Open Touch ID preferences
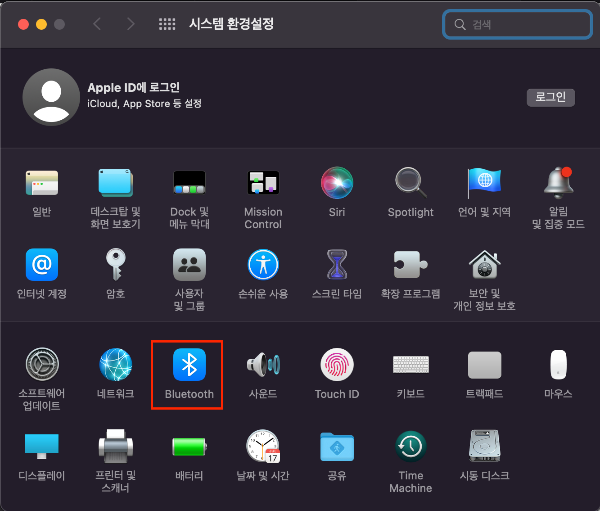600x511 pixels. pos(337,364)
